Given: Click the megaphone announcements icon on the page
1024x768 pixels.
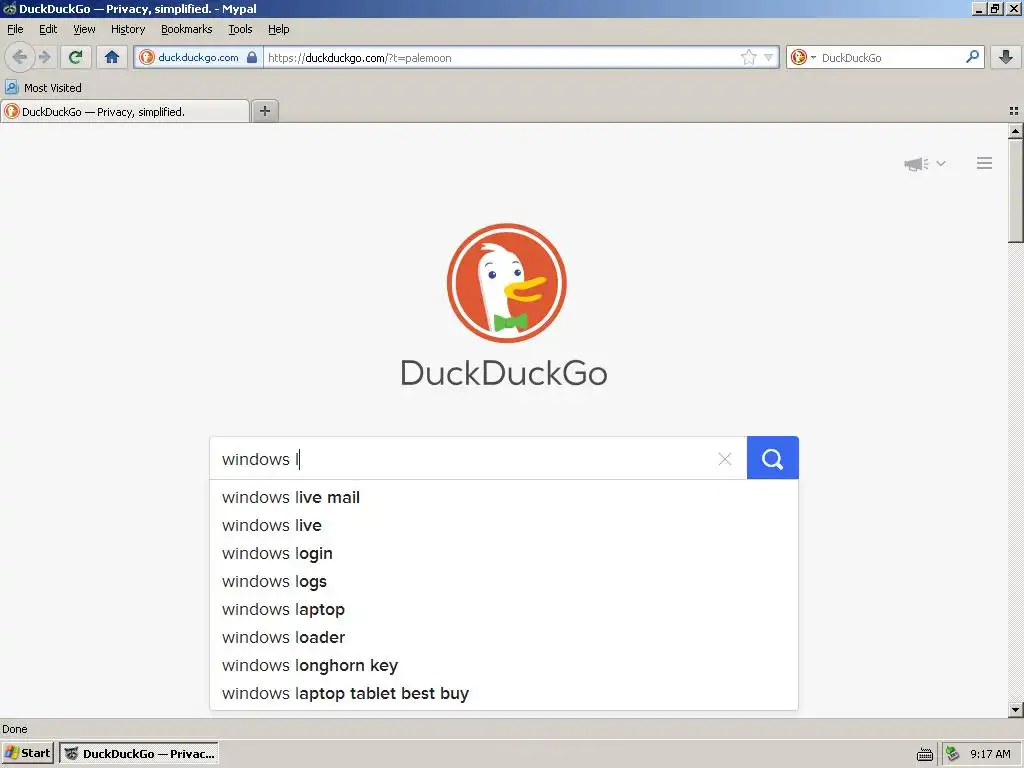Looking at the screenshot, I should pos(916,163).
